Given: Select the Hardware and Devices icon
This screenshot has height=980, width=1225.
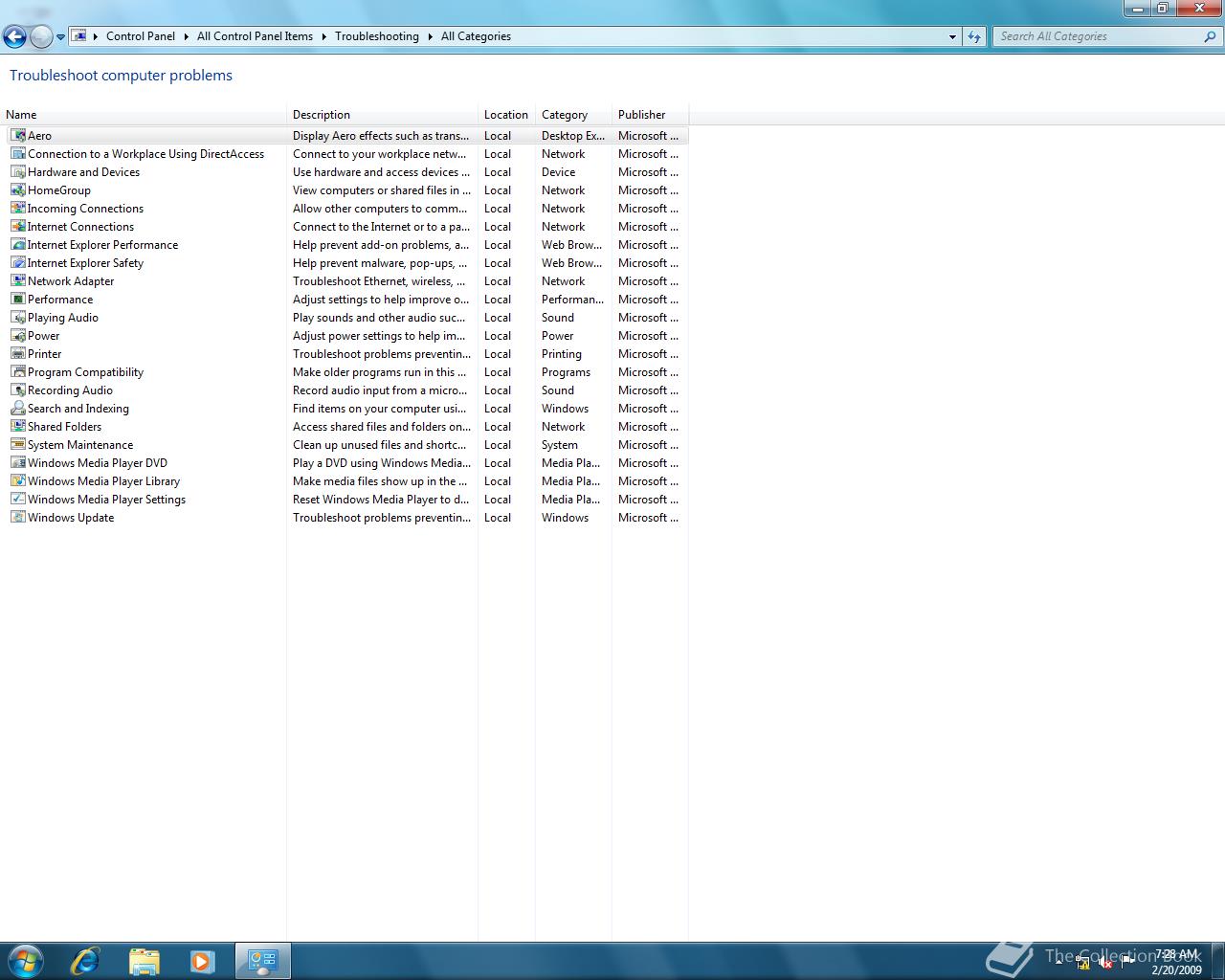Looking at the screenshot, I should coord(18,172).
